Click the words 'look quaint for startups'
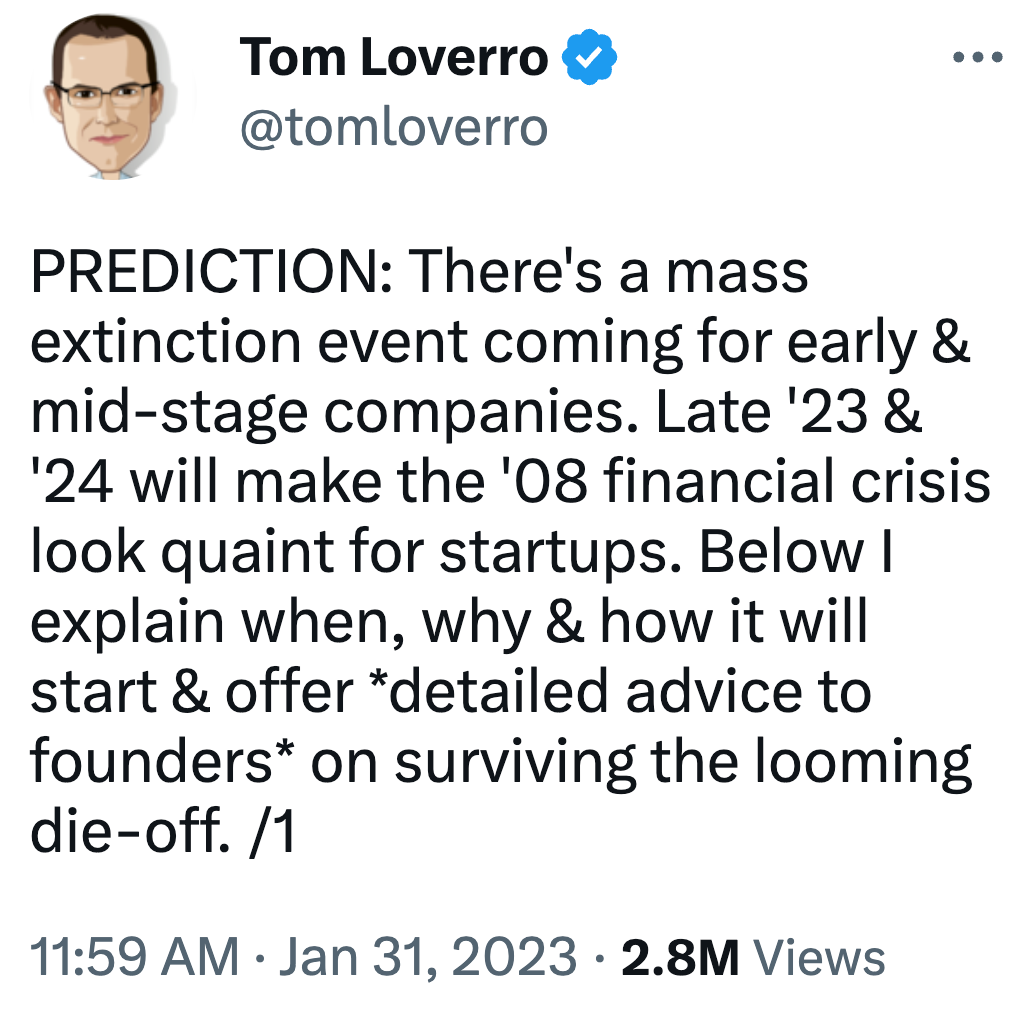Image resolution: width=1018 pixels, height=1018 pixels. 356,554
